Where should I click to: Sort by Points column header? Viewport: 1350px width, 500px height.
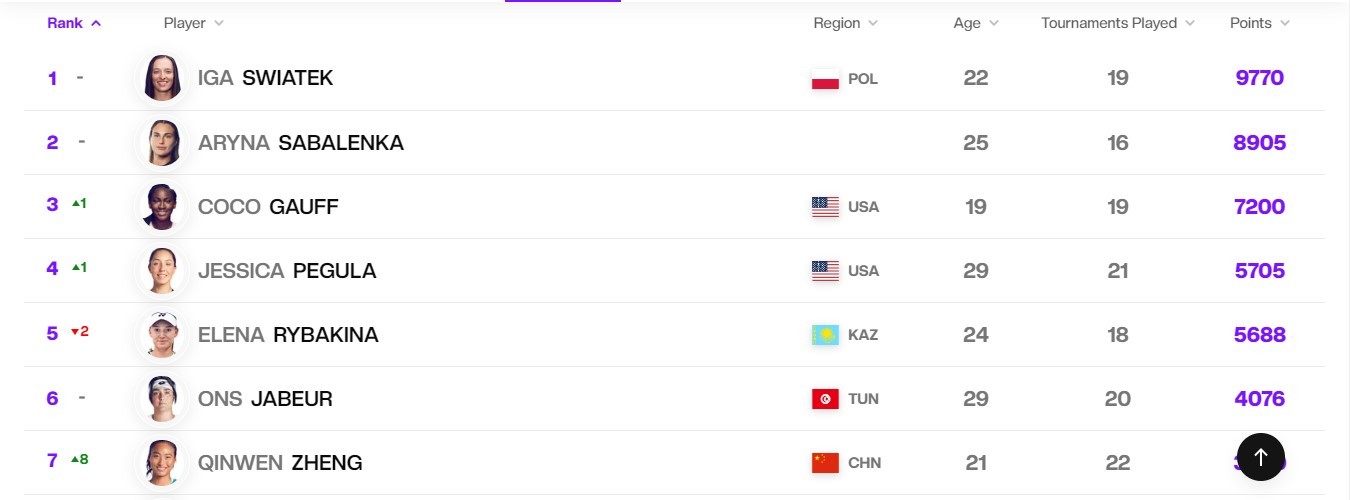(1260, 23)
